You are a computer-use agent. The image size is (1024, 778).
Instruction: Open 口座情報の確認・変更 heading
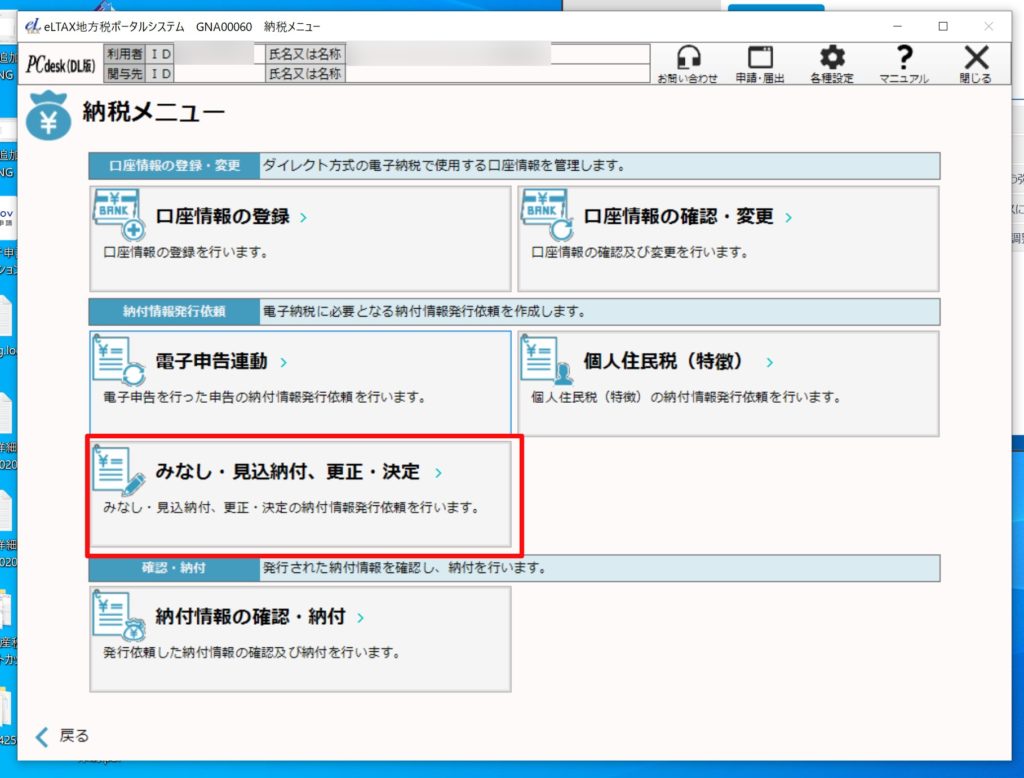click(x=678, y=216)
